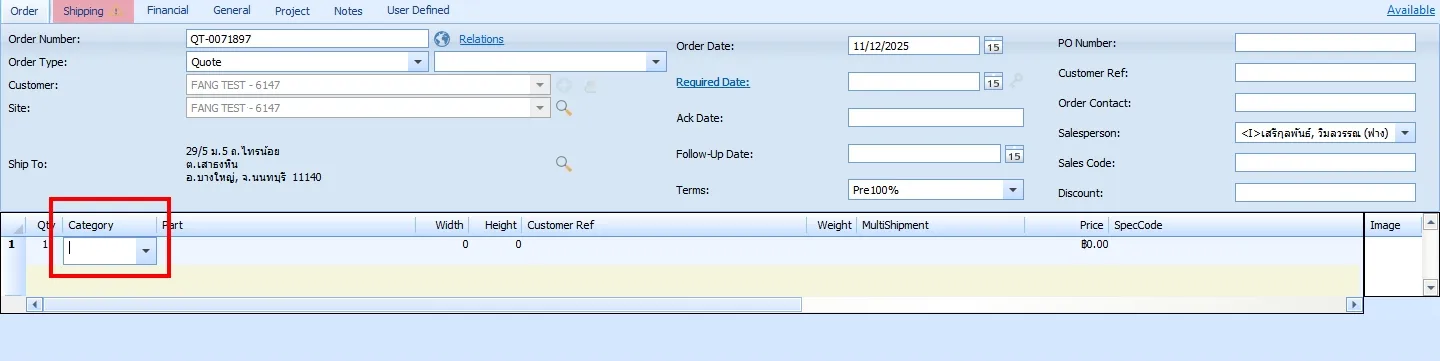The width and height of the screenshot is (1440, 361).
Task: Open the Relations globe icon
Action: click(x=443, y=39)
